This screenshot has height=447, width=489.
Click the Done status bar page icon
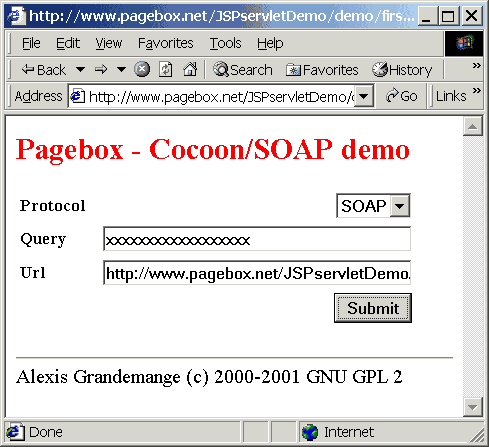pyautogui.click(x=15, y=432)
